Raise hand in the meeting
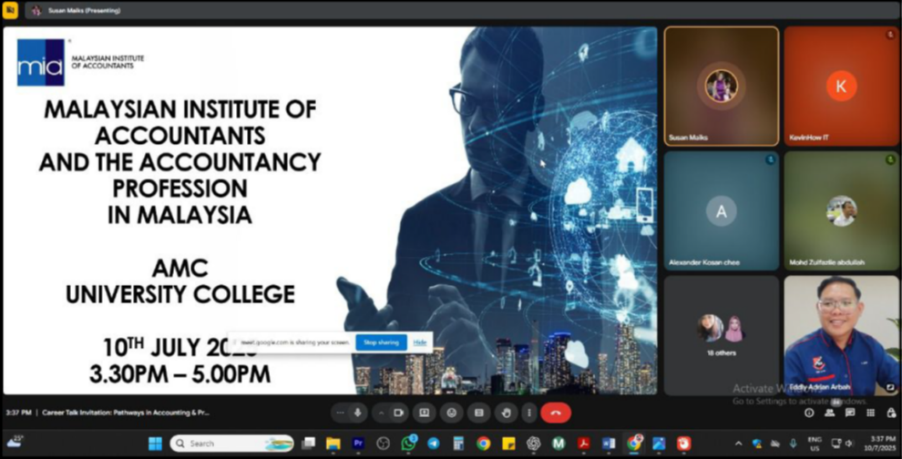 pyautogui.click(x=506, y=412)
